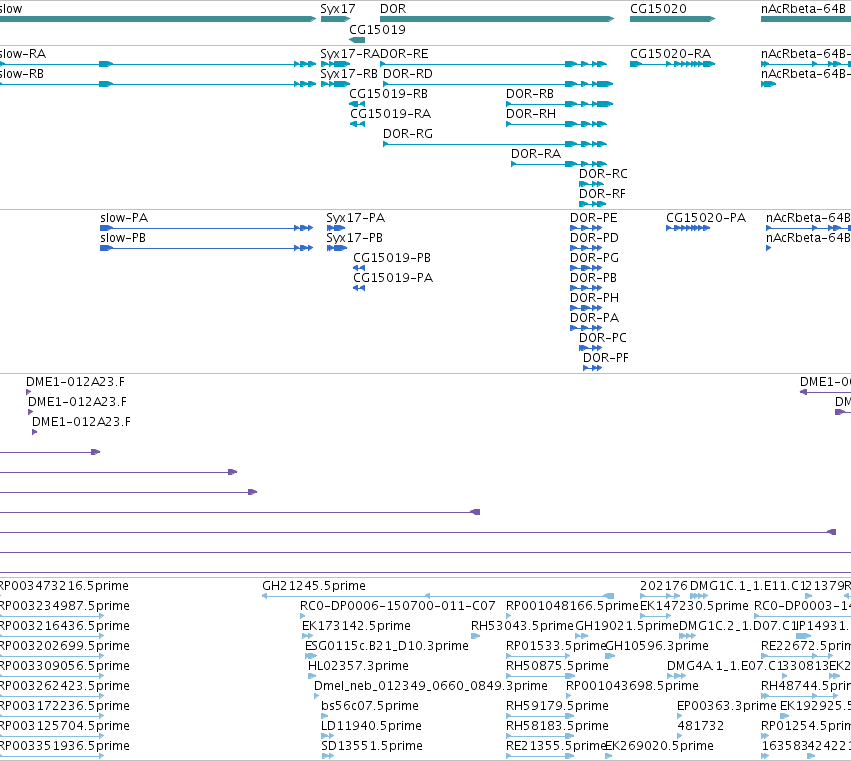Select the DOR-PC protein label
The image size is (851, 761).
coord(602,338)
